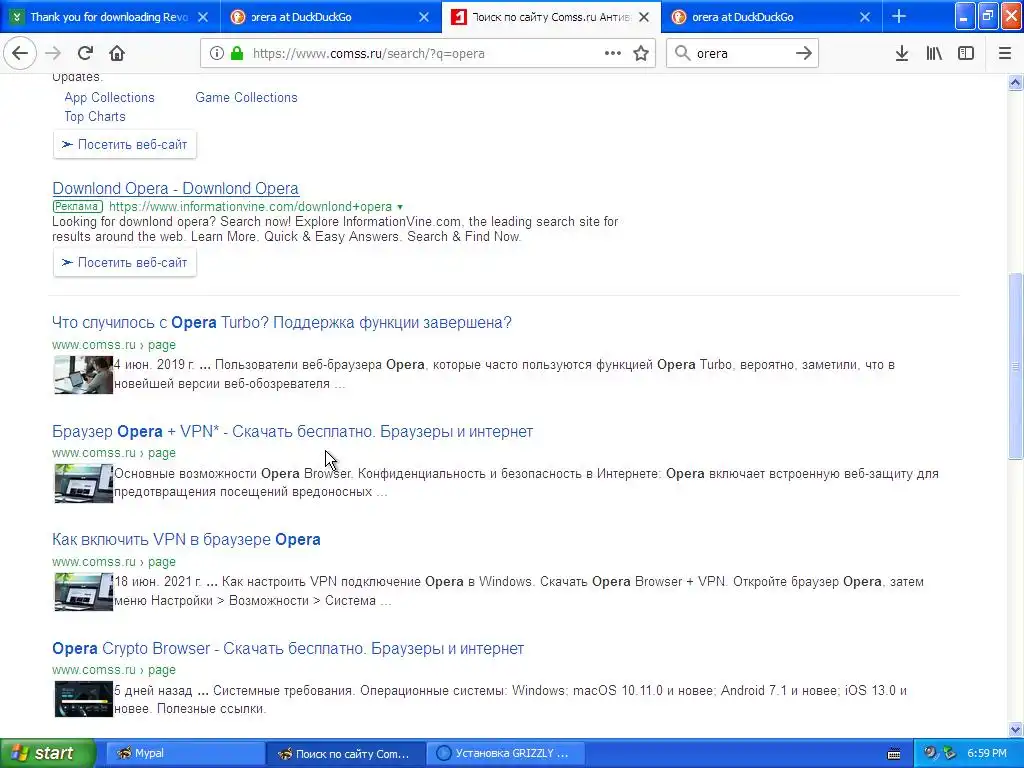Click the vertical scrollbar thumb
The image size is (1024, 768).
[x=1015, y=366]
